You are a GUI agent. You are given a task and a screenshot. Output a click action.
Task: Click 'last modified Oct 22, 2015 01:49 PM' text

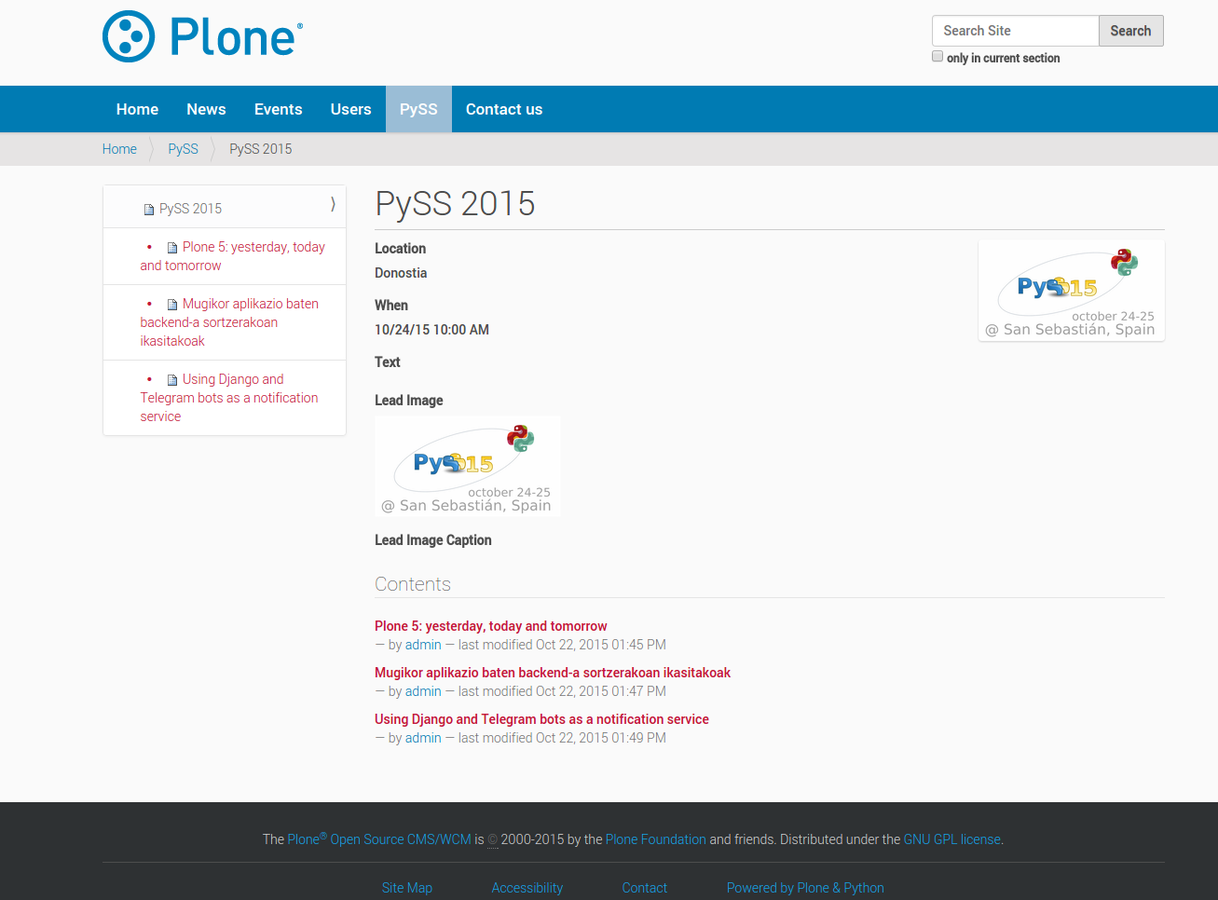point(562,738)
